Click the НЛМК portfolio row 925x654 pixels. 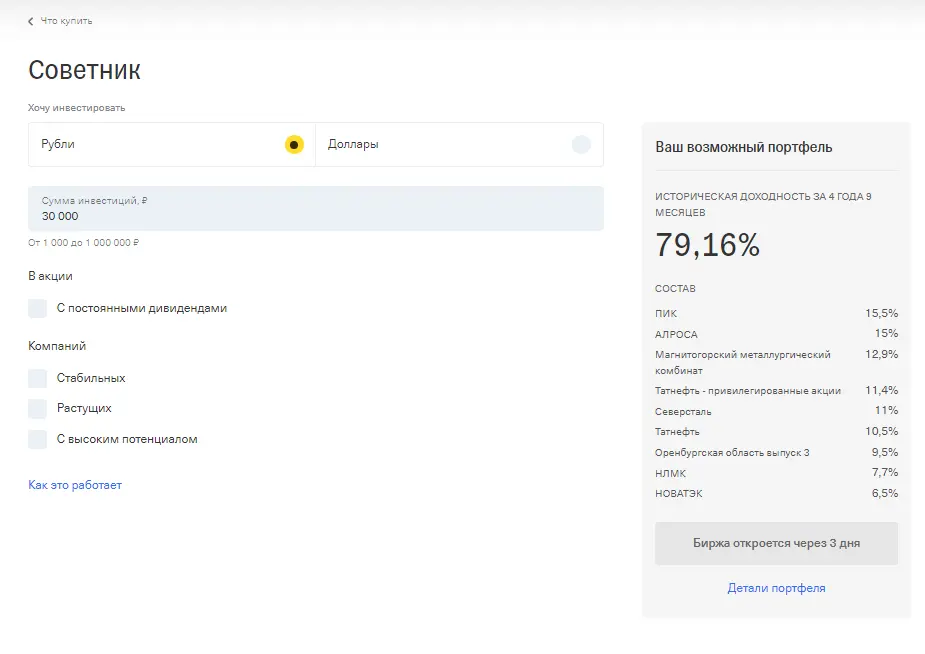click(776, 473)
